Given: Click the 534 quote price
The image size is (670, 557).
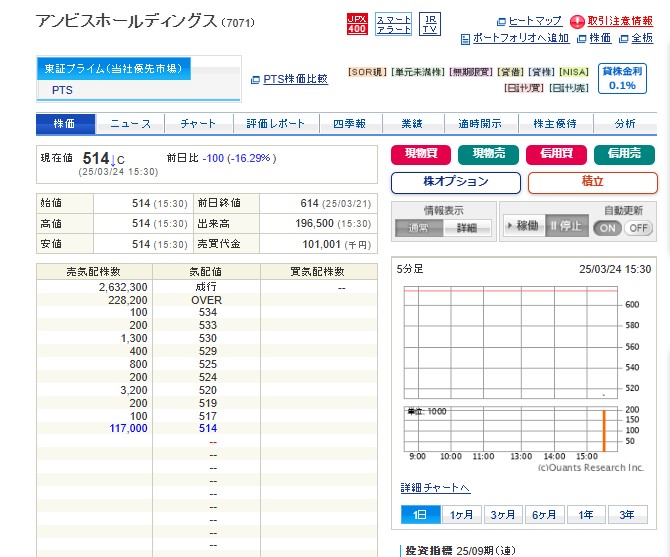Looking at the screenshot, I should coord(208,312).
